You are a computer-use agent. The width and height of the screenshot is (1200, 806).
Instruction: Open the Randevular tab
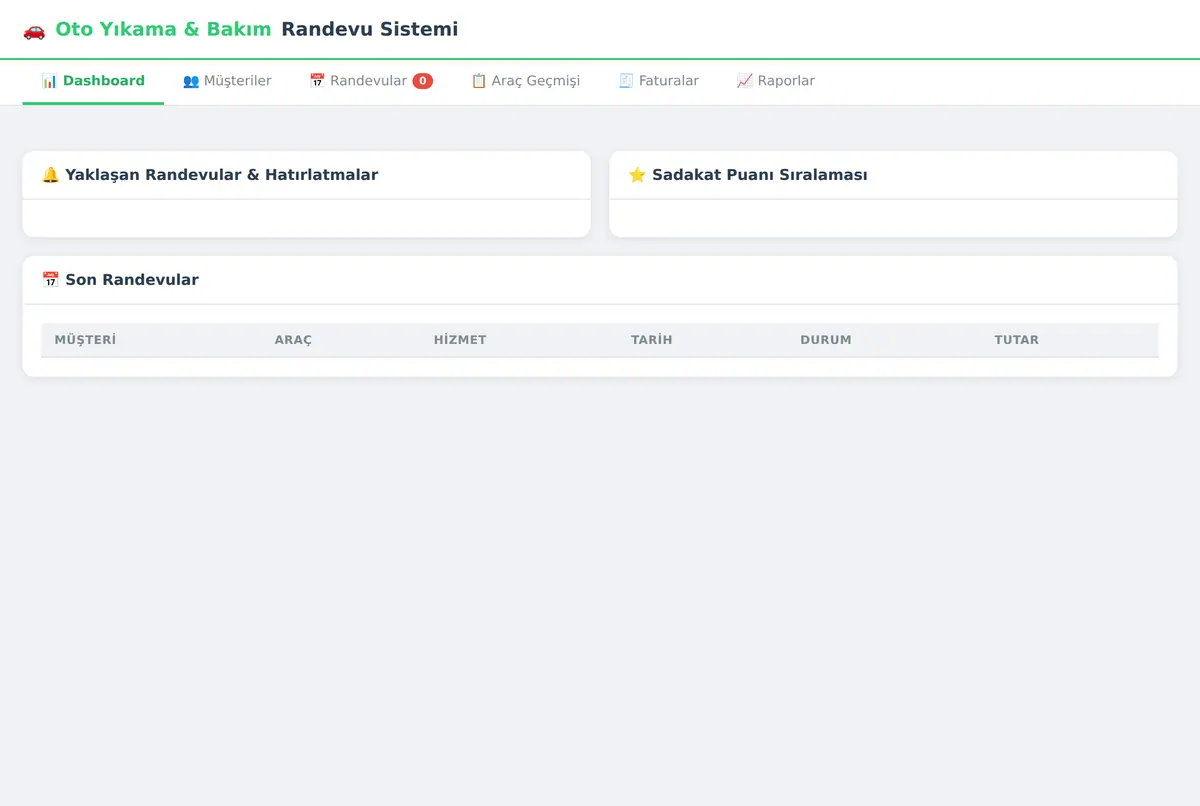pos(371,81)
